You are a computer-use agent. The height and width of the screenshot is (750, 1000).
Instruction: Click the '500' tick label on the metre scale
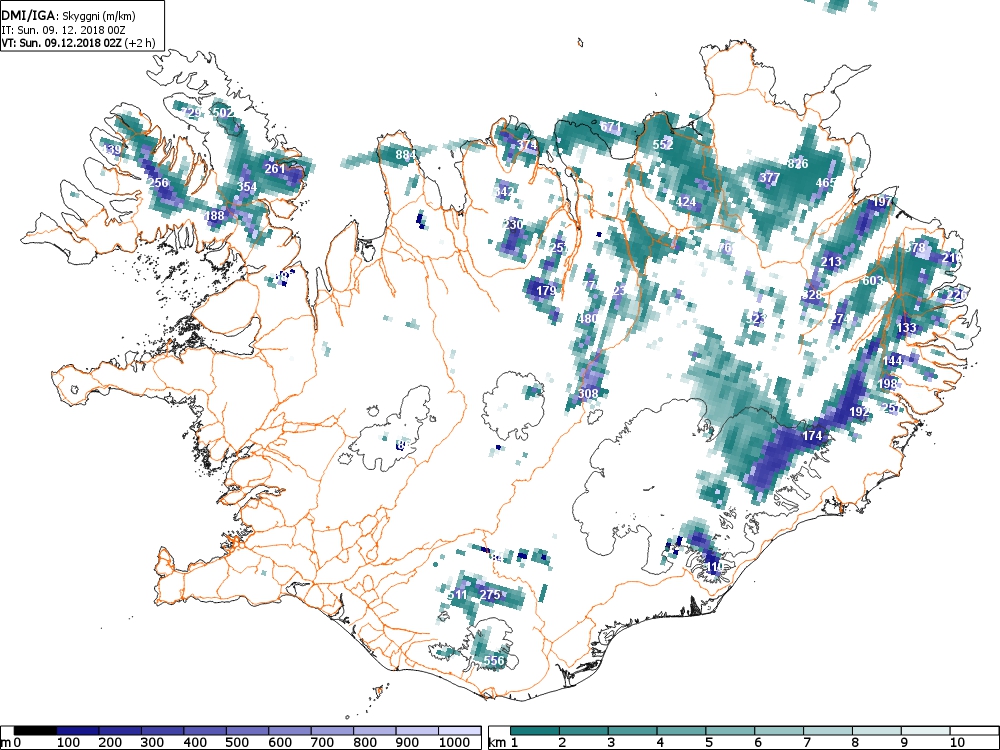(x=237, y=743)
